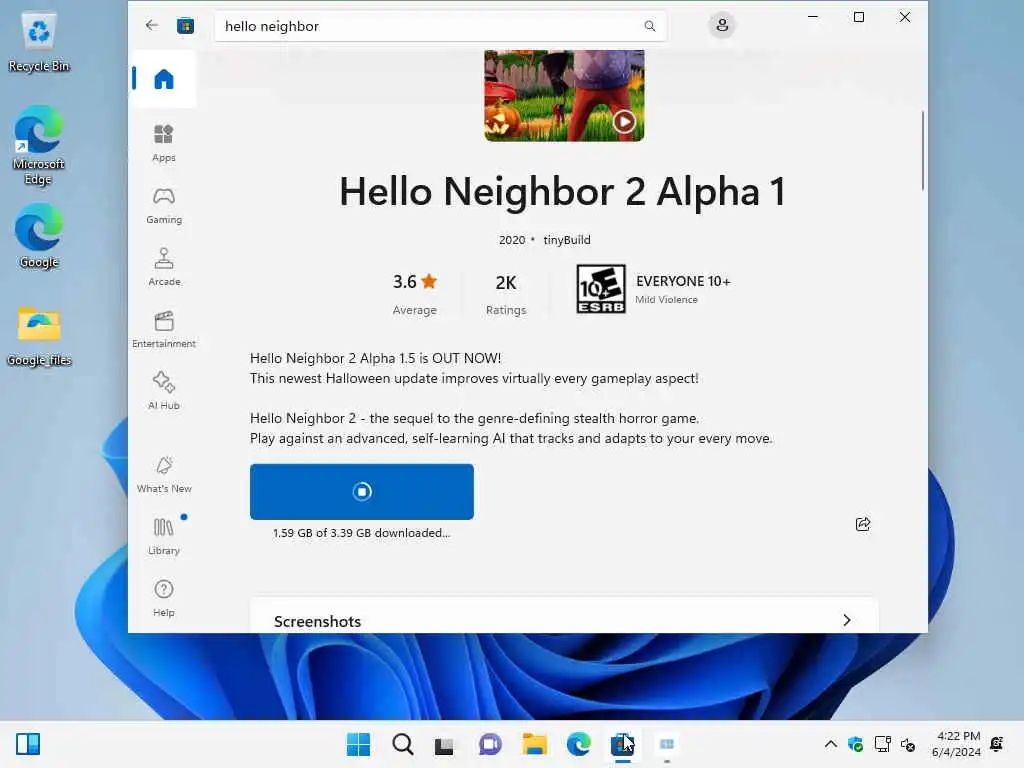This screenshot has height=768, width=1024.
Task: Go back using the Store back arrow
Action: point(152,25)
